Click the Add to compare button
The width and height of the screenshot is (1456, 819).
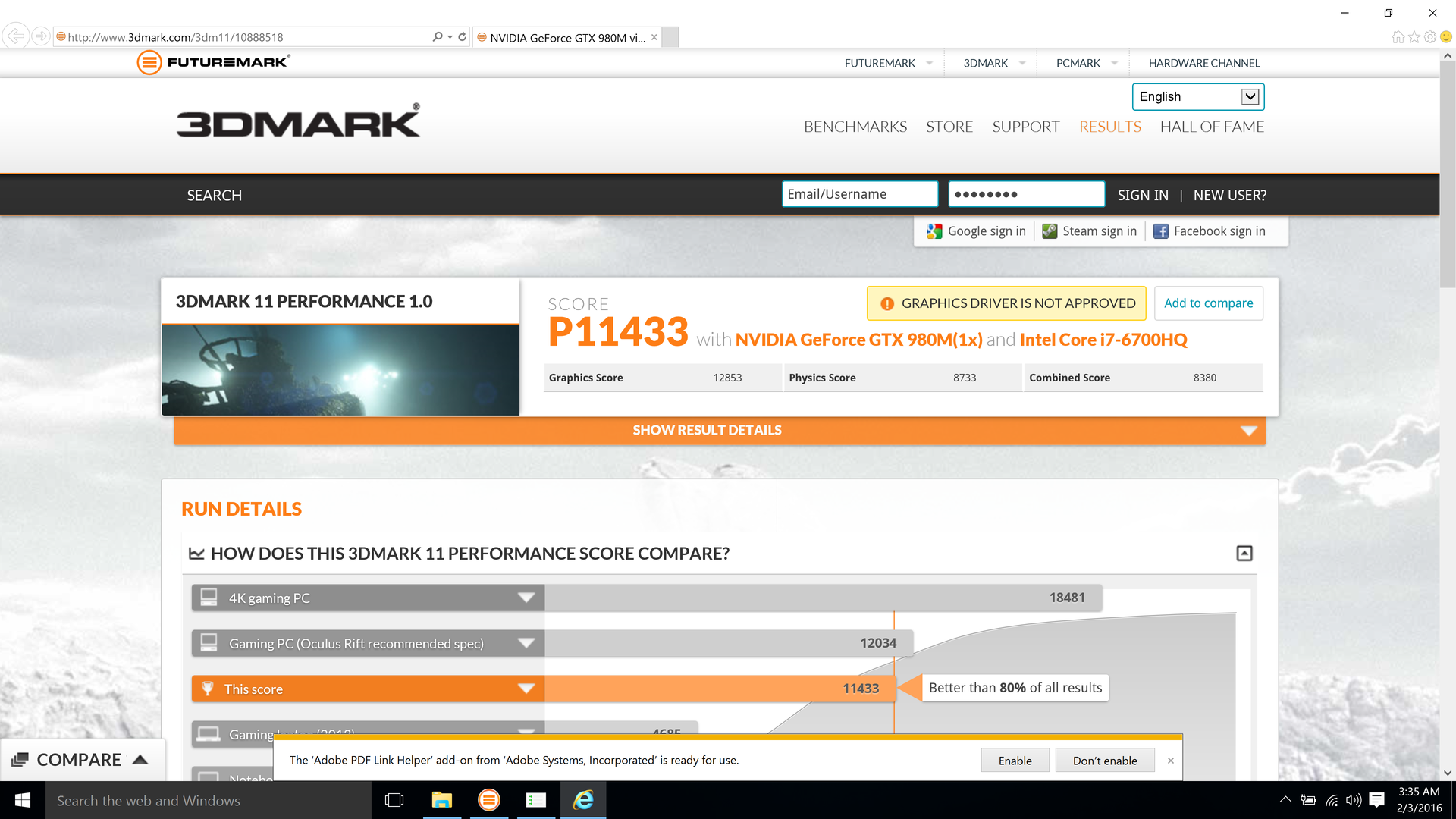[1209, 303]
